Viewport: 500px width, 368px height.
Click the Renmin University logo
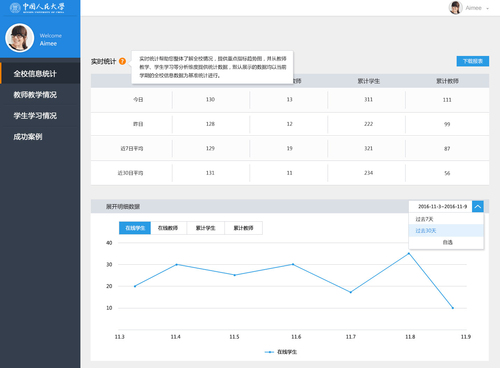click(x=37, y=8)
